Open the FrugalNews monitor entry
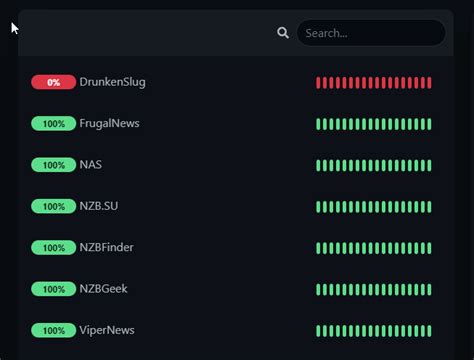The image size is (474, 360). (x=236, y=124)
